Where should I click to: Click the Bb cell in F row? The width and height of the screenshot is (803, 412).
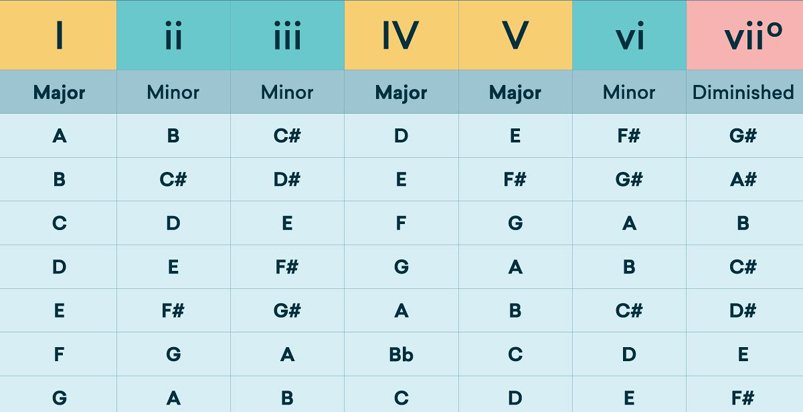click(402, 354)
